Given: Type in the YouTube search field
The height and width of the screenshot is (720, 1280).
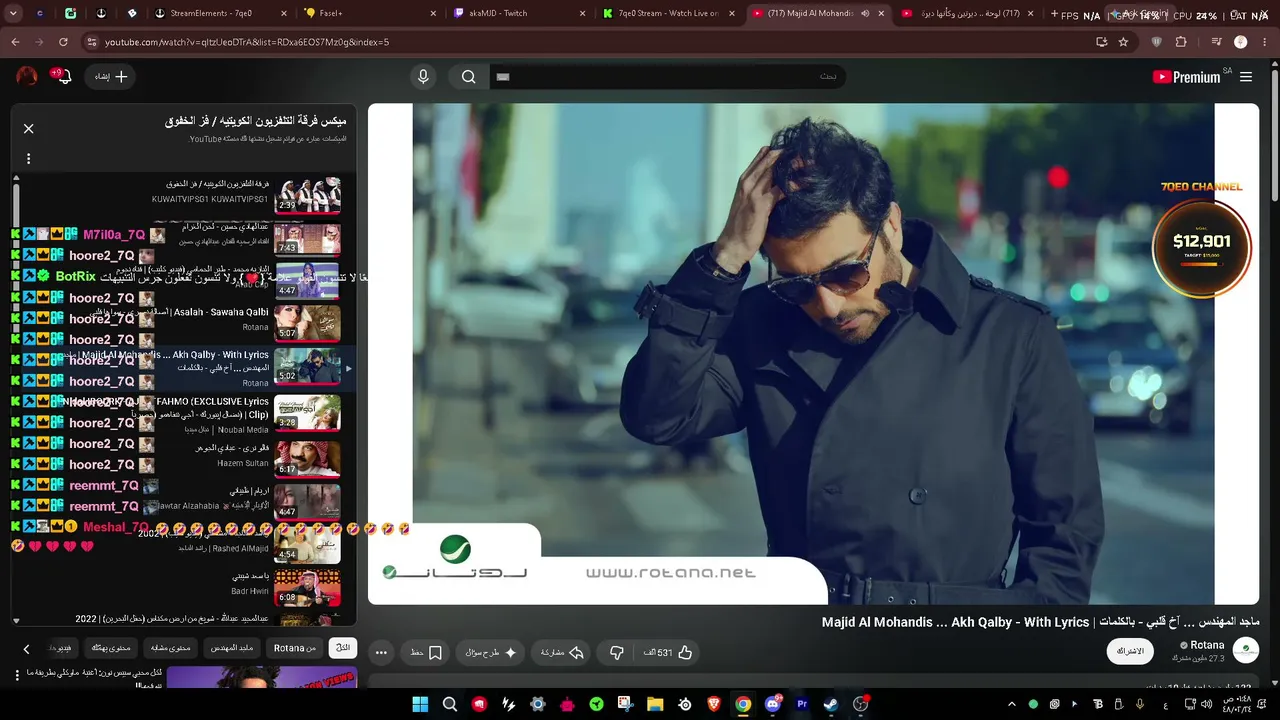Looking at the screenshot, I should point(667,77).
